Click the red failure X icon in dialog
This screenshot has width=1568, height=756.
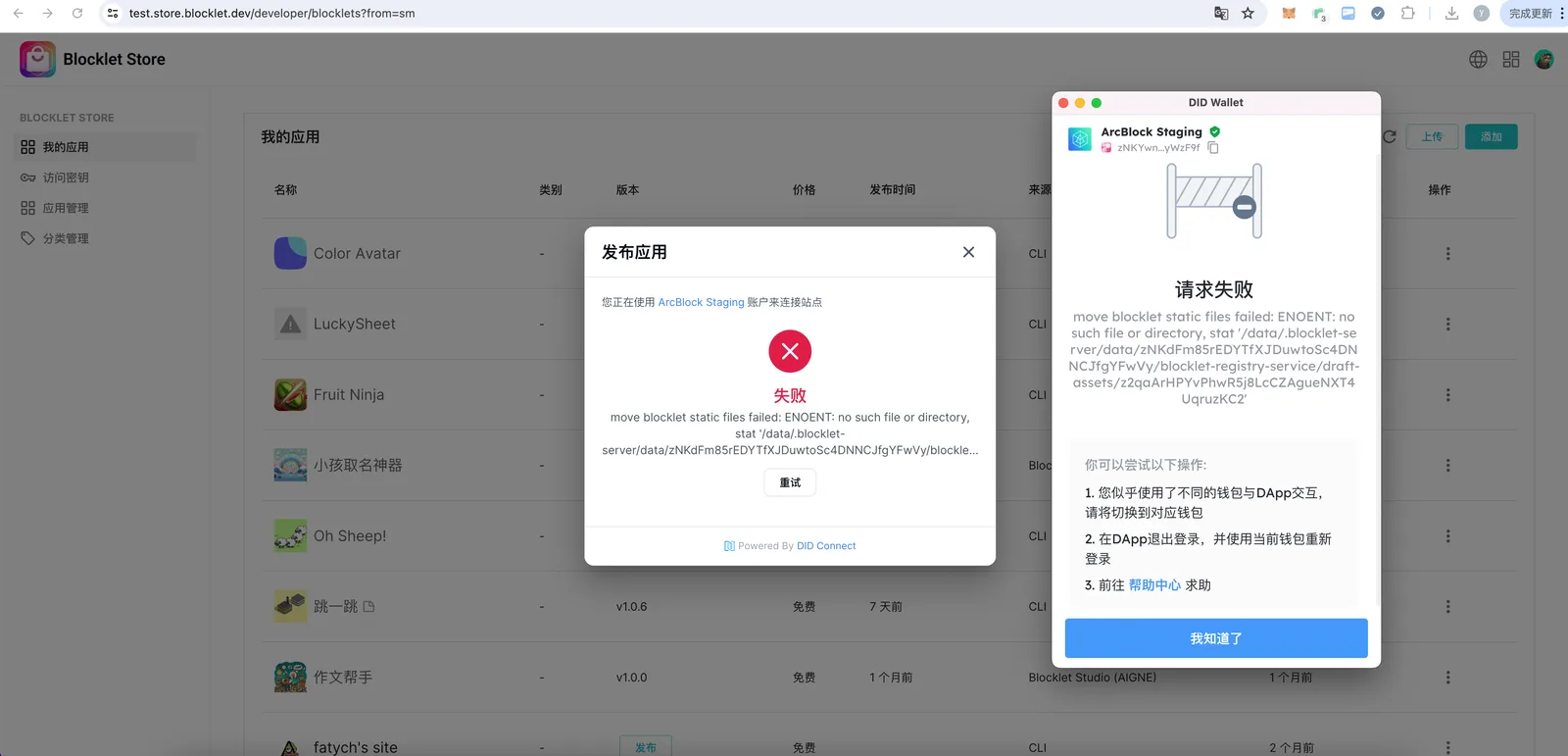click(790, 351)
